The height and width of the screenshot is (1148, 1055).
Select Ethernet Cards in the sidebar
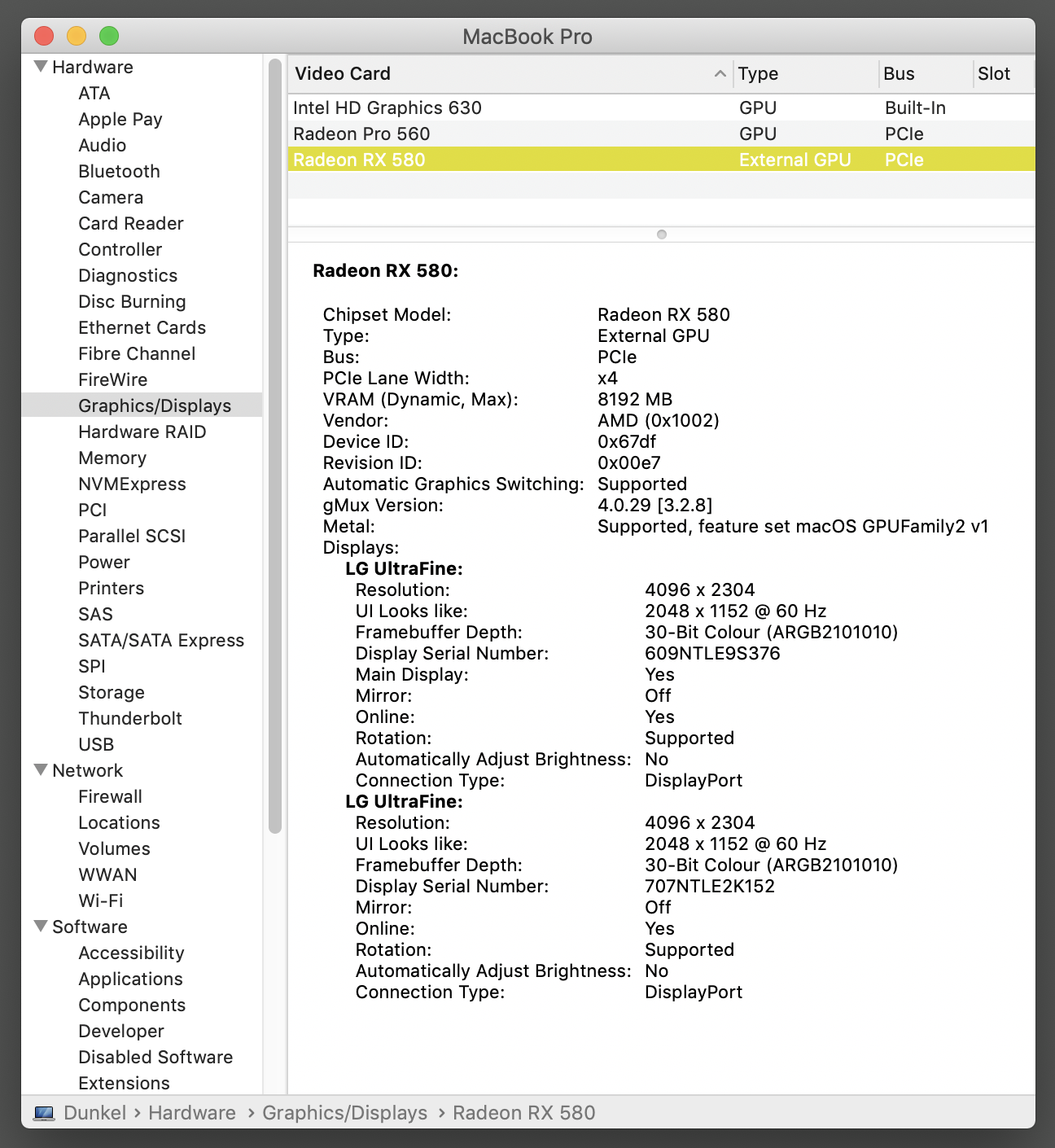[x=142, y=327]
